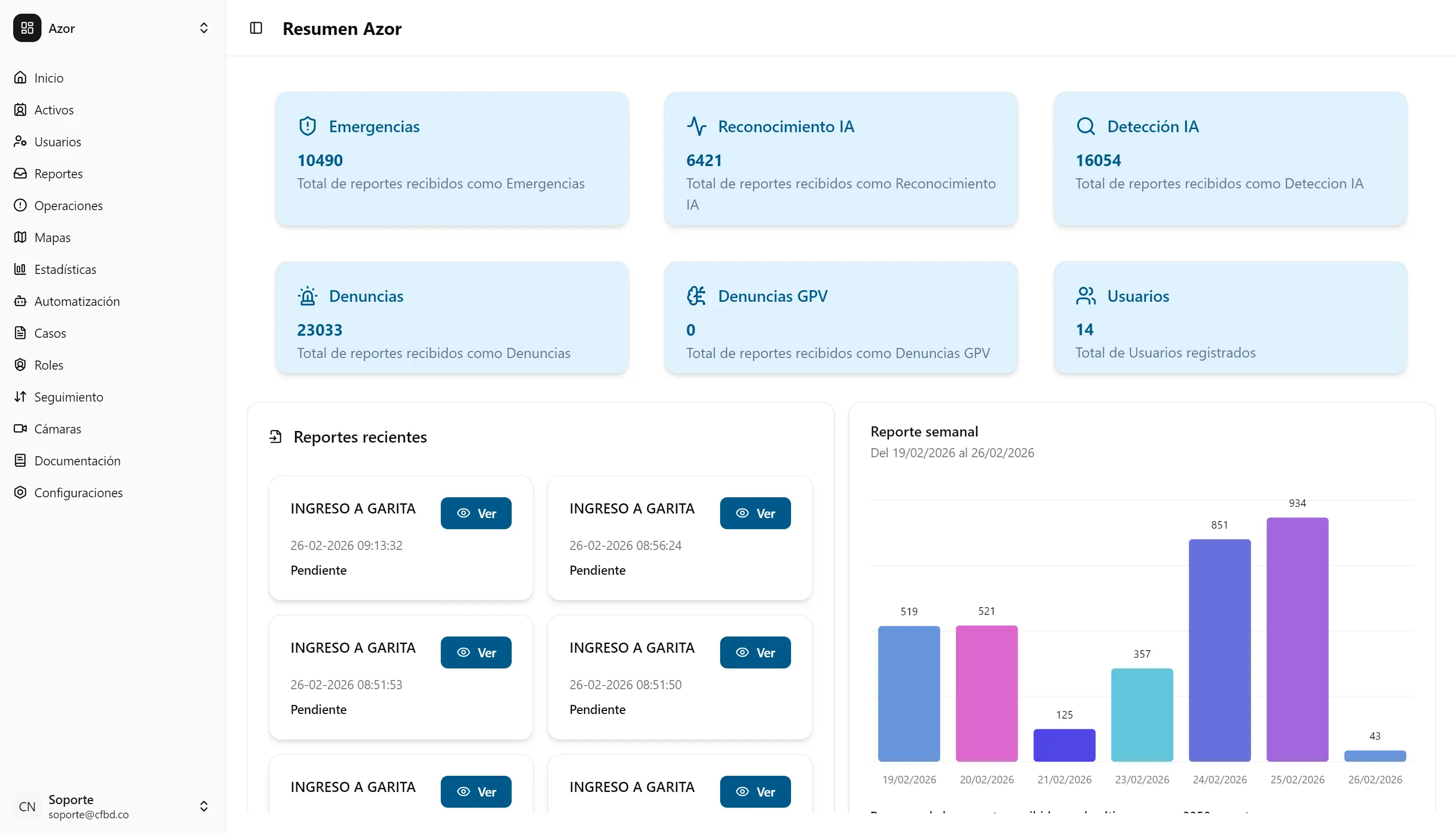Screen dimensions: 1456x833
Task: Open the Denuncias summary card
Action: click(451, 318)
